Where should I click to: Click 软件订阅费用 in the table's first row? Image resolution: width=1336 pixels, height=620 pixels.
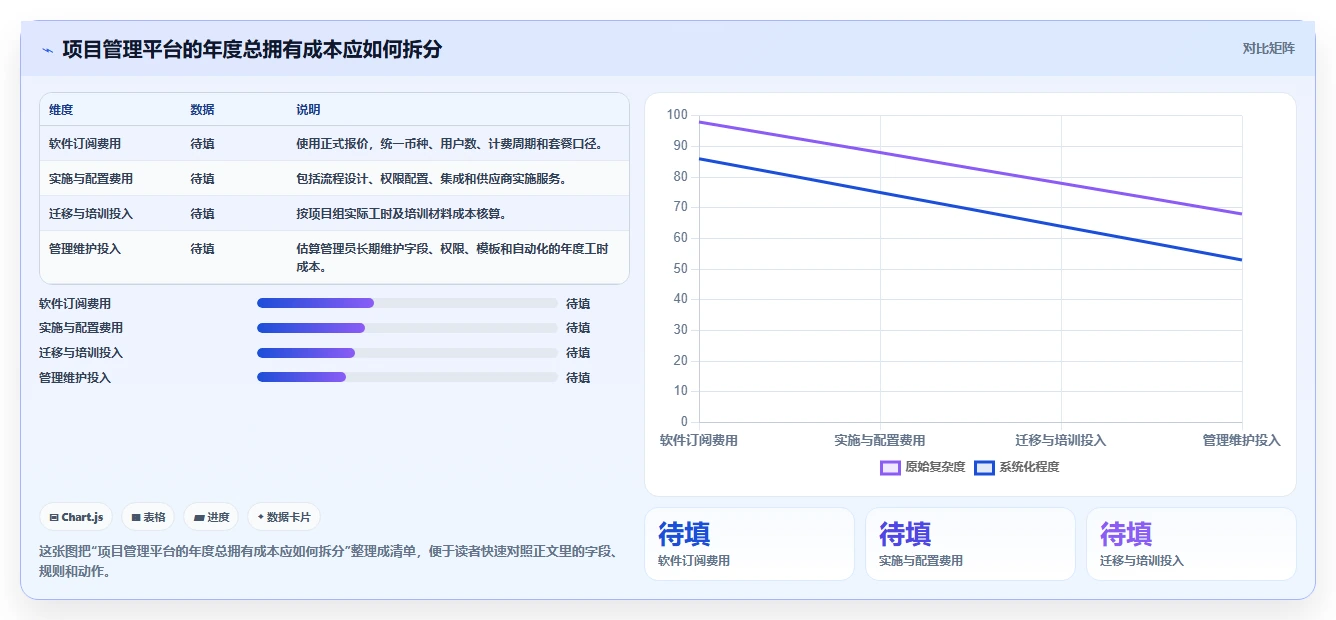click(x=85, y=144)
